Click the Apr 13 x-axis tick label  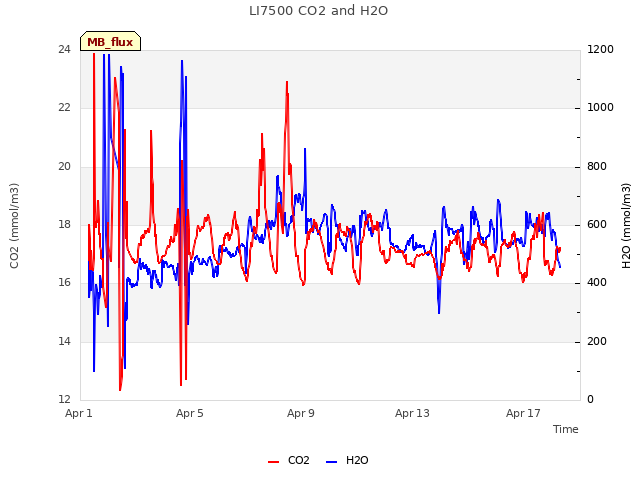[x=412, y=413]
